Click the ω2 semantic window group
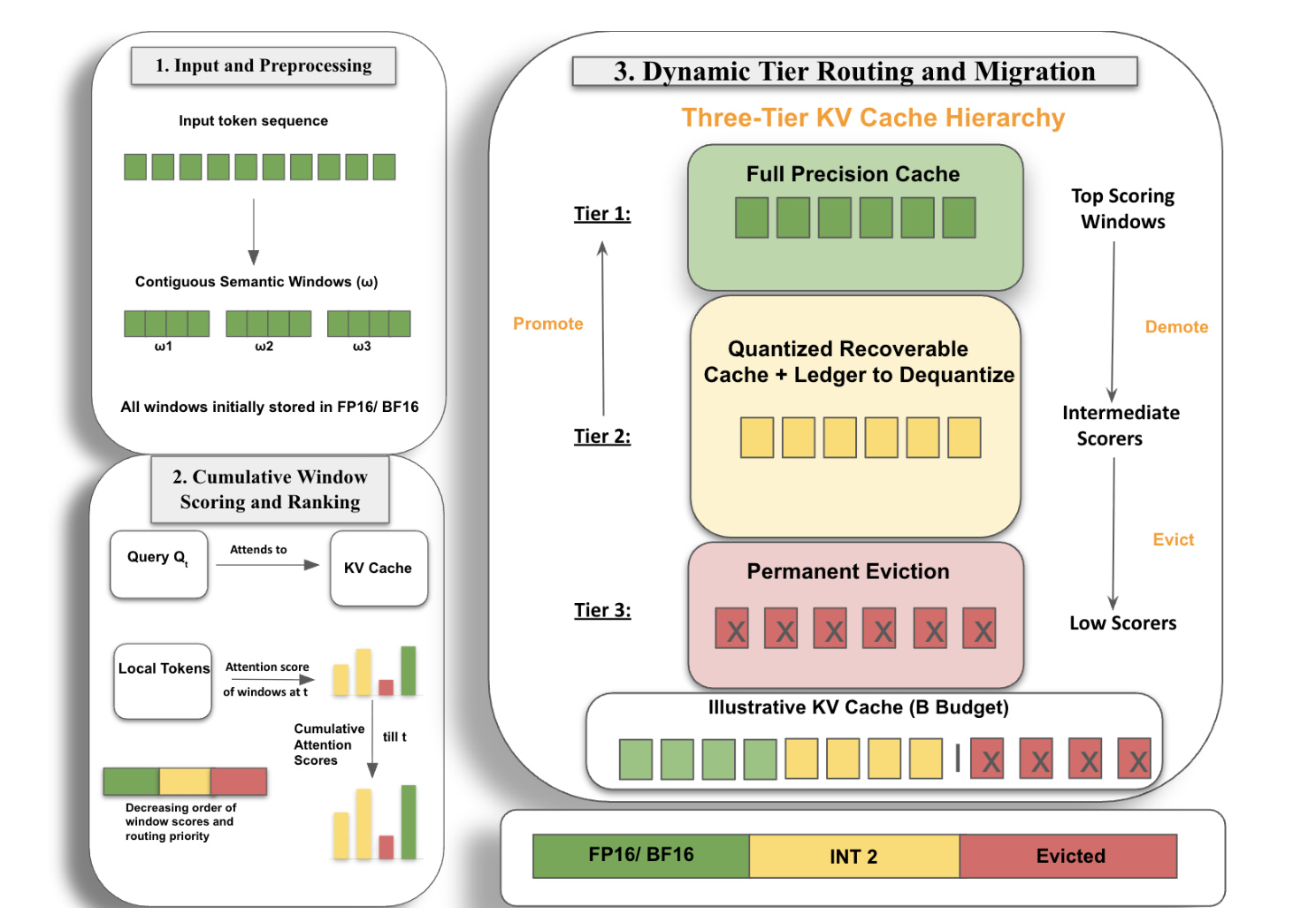The image size is (1316, 923). click(268, 324)
